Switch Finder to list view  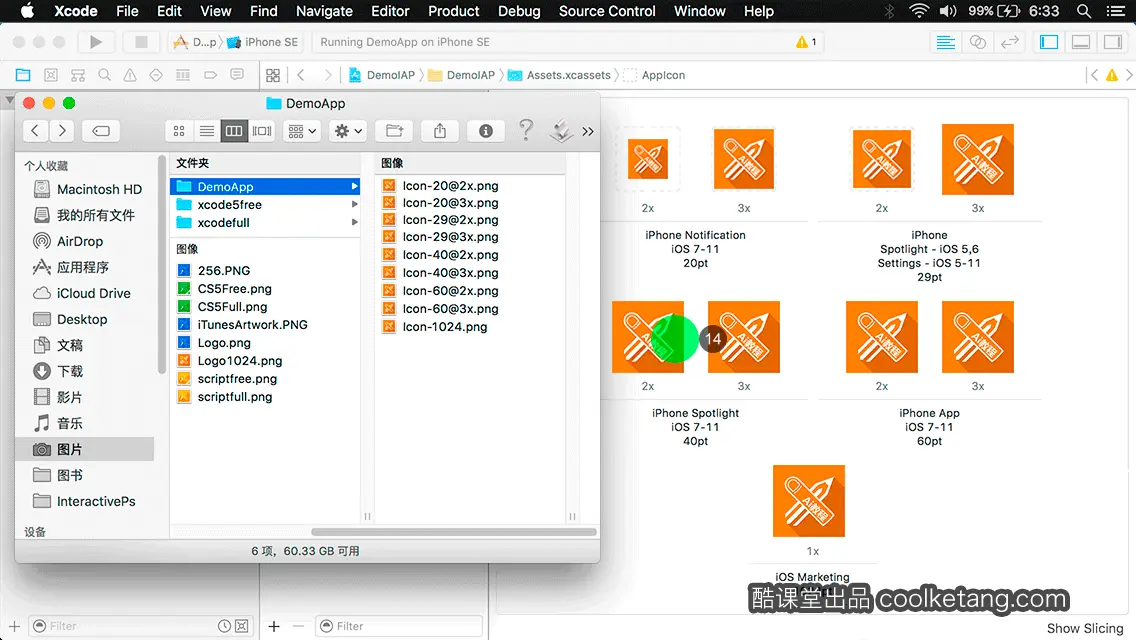click(206, 131)
